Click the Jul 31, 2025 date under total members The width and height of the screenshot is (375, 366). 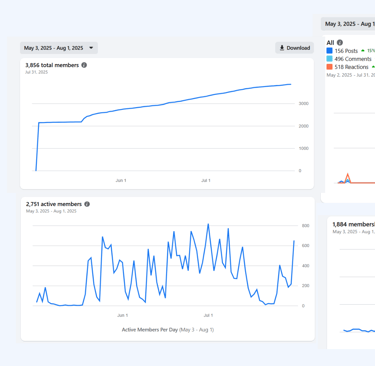pyautogui.click(x=37, y=72)
